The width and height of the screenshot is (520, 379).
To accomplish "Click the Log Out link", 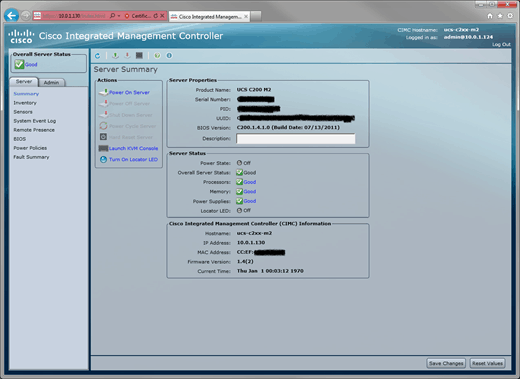I will pyautogui.click(x=501, y=44).
